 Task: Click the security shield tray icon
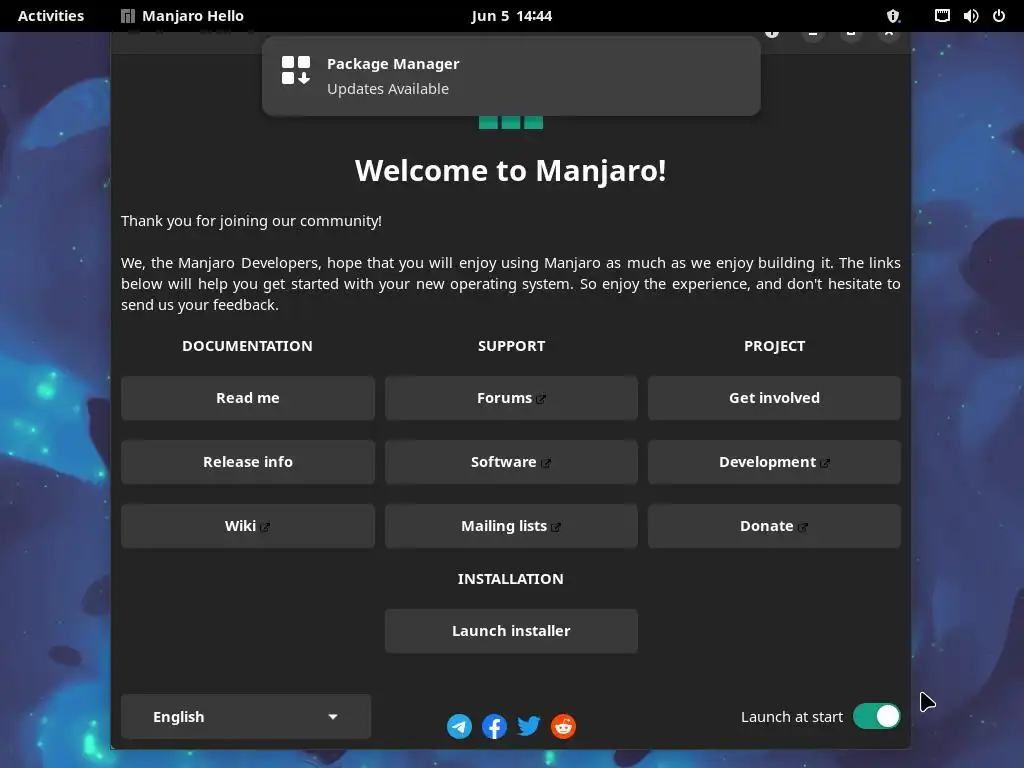click(x=893, y=16)
